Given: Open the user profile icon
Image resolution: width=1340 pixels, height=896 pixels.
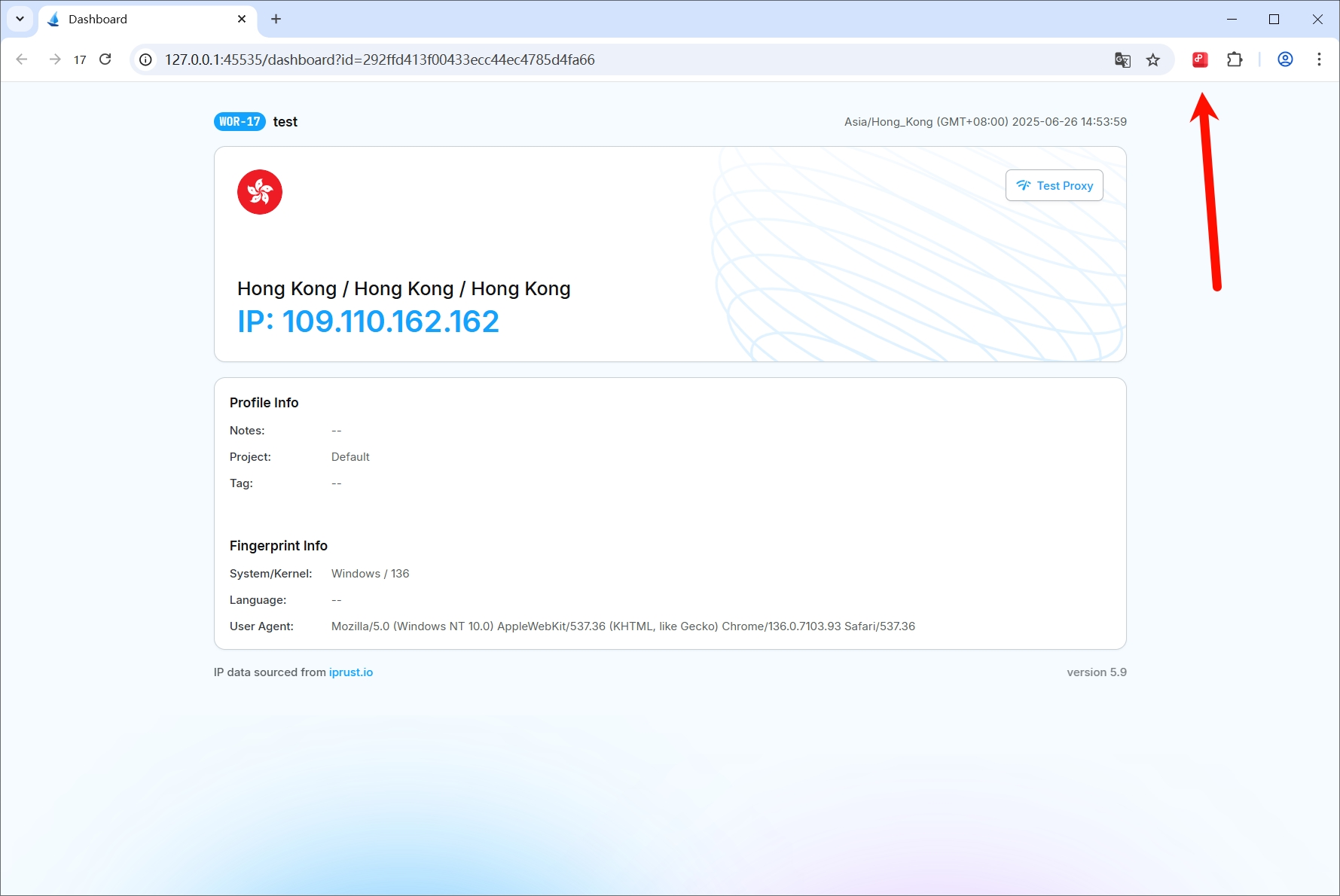Looking at the screenshot, I should 1285,59.
